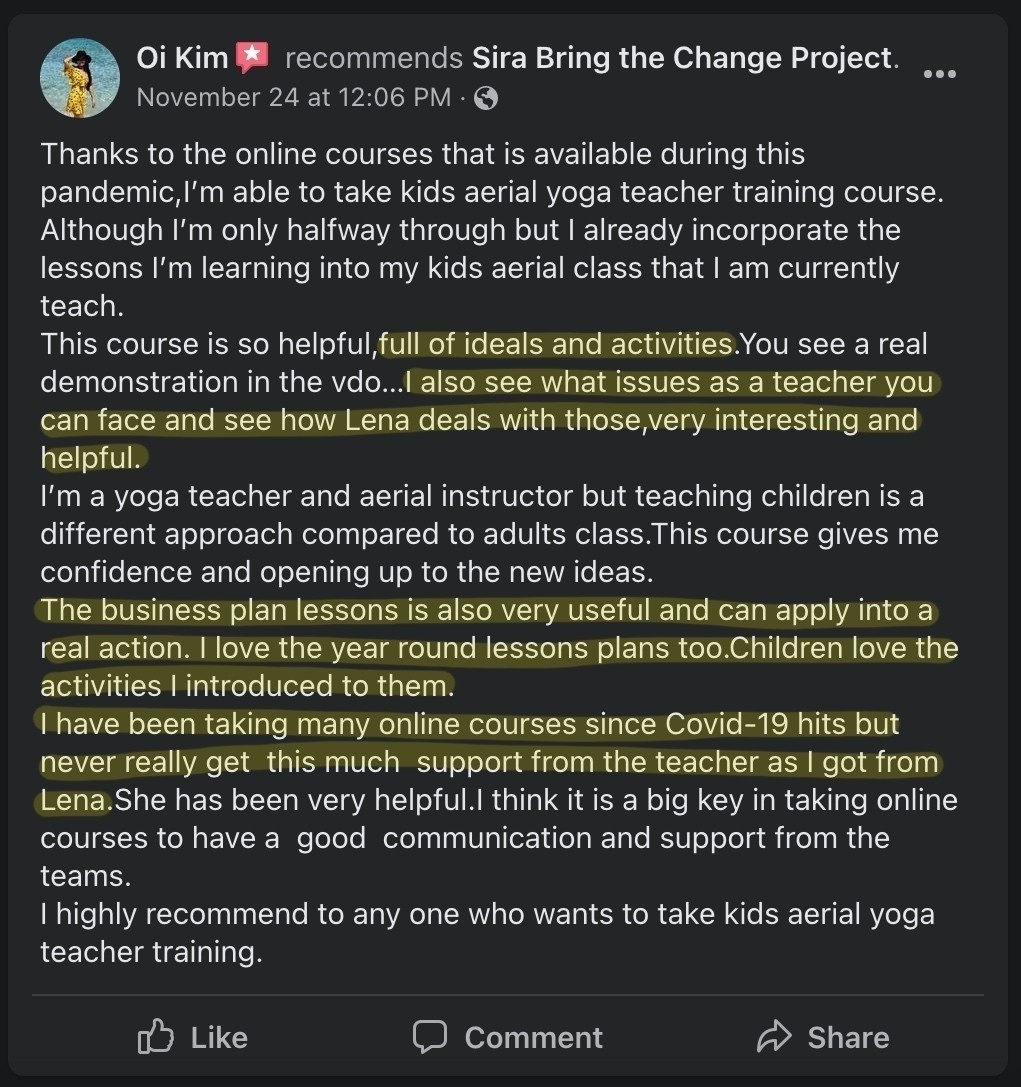Viewport: 1021px width, 1087px height.
Task: Click the opening line 'Thanks to the online courses'
Action: tap(422, 155)
